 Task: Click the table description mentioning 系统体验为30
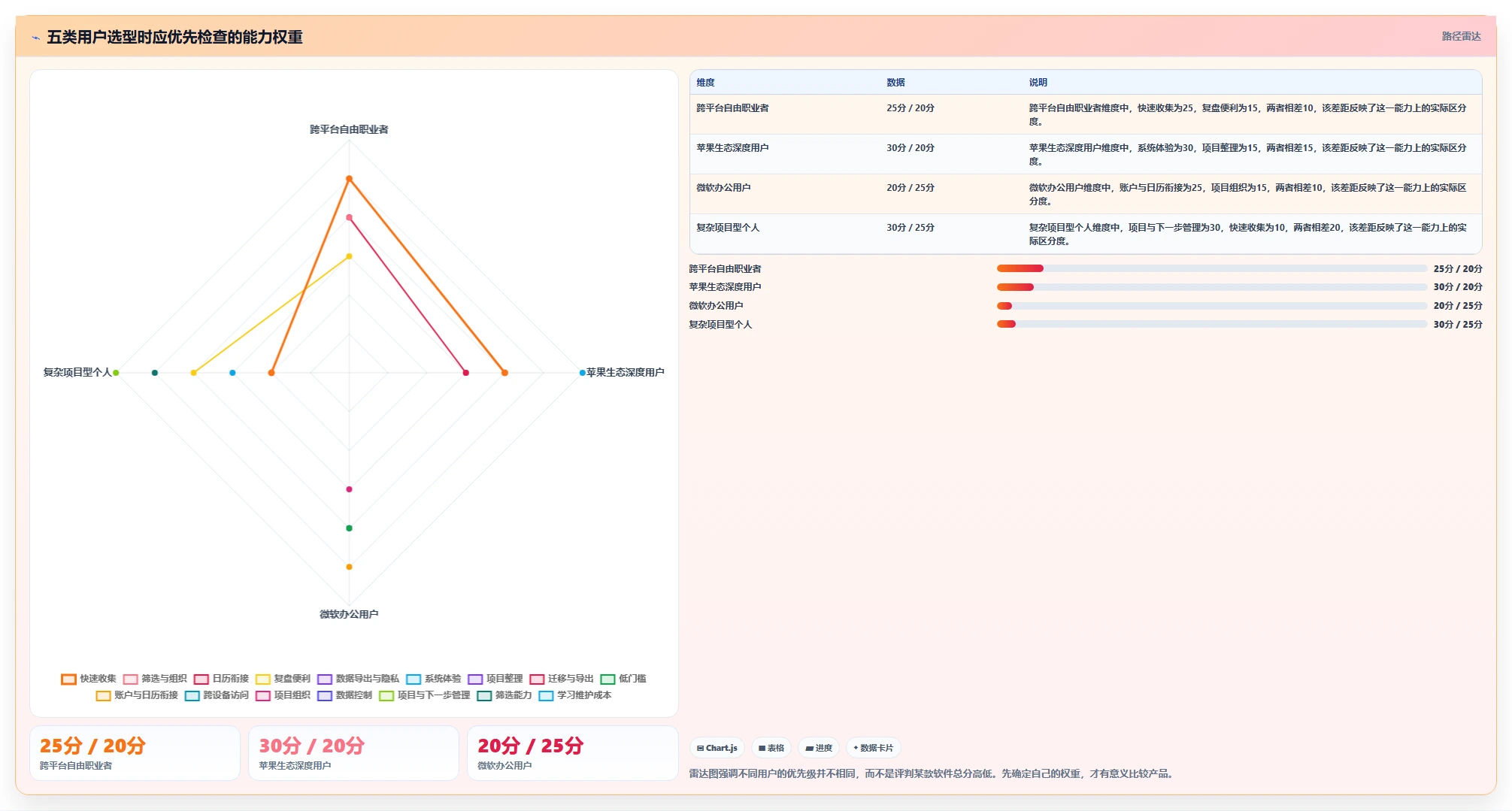tap(1248, 155)
